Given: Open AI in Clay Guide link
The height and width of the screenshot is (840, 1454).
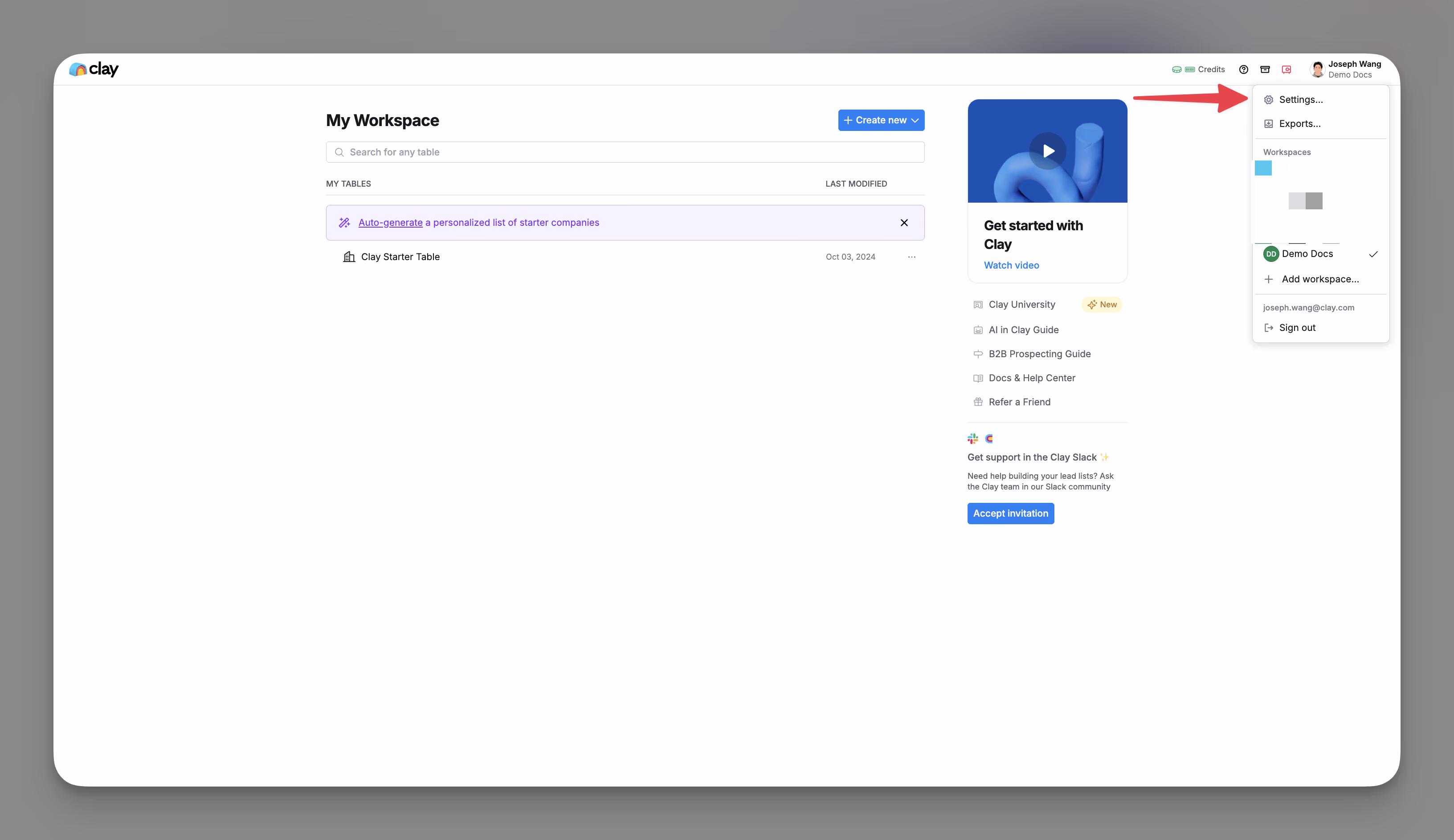Looking at the screenshot, I should click(1024, 330).
